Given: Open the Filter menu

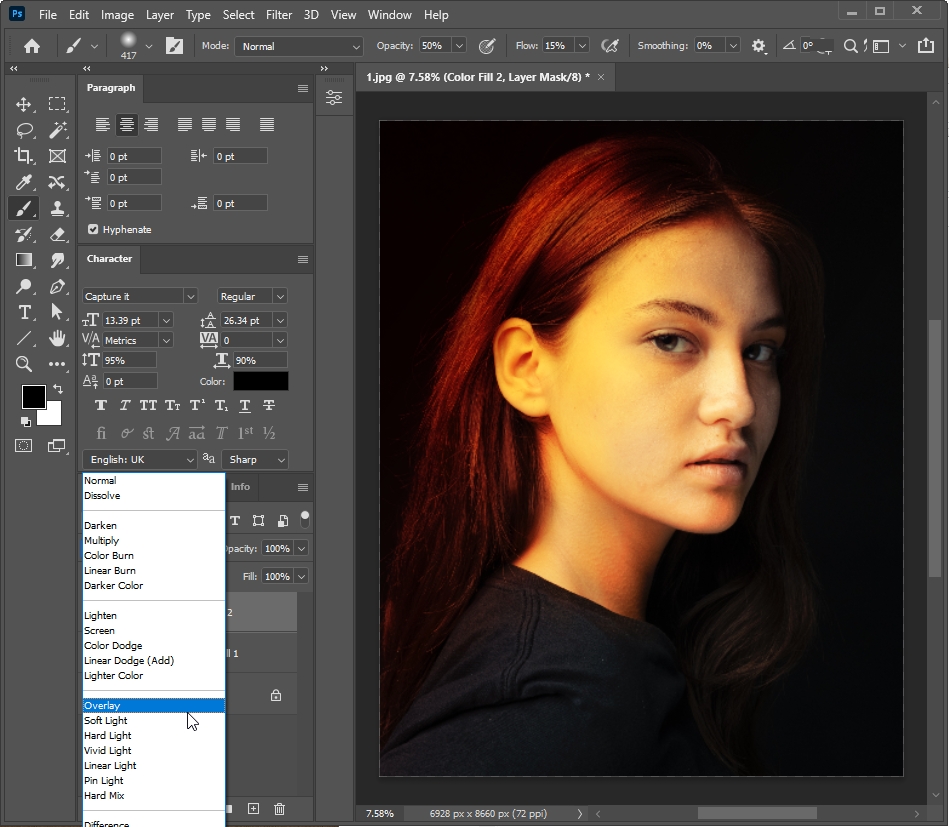Looking at the screenshot, I should coord(279,15).
